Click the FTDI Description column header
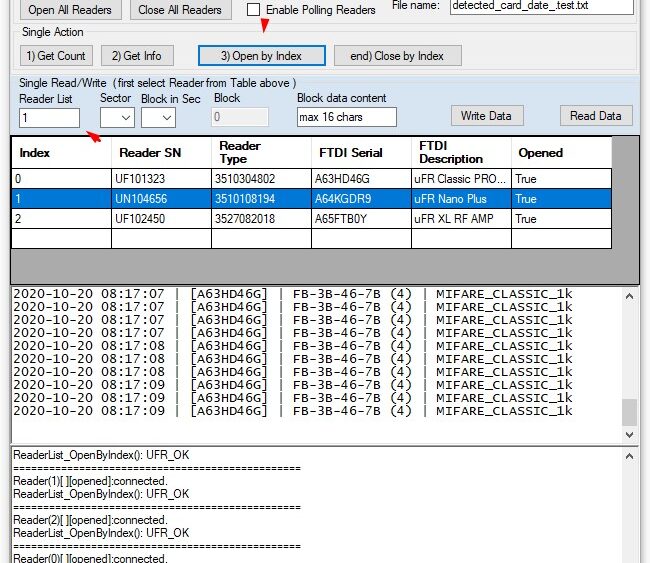This screenshot has width=650, height=563. [461, 153]
